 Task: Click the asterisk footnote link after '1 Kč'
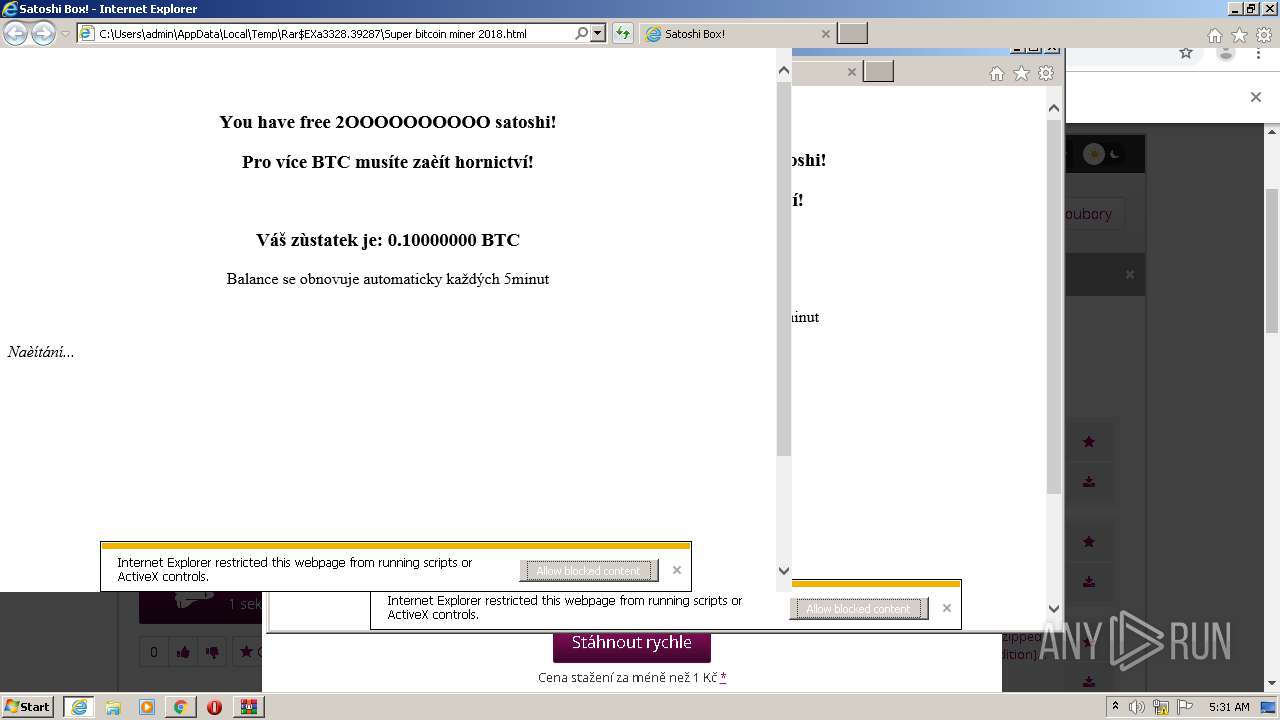coord(723,678)
